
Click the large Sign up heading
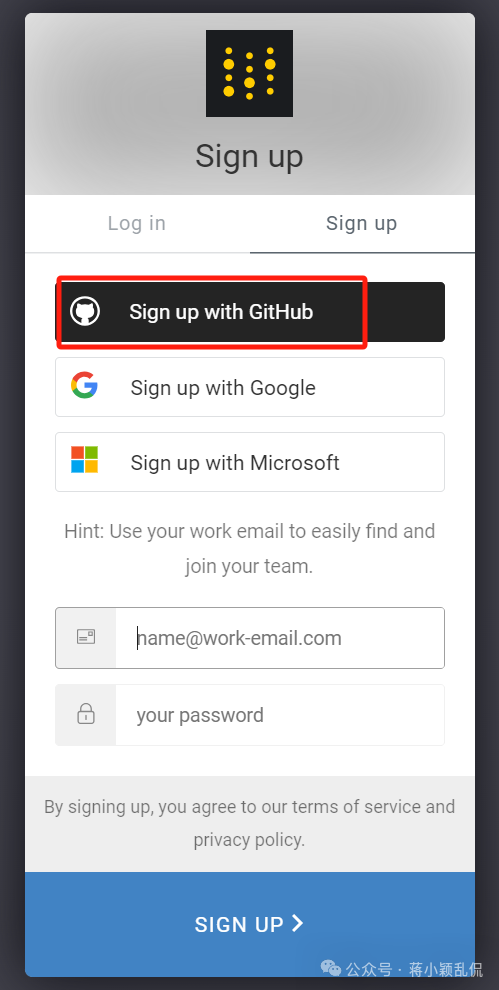[250, 156]
